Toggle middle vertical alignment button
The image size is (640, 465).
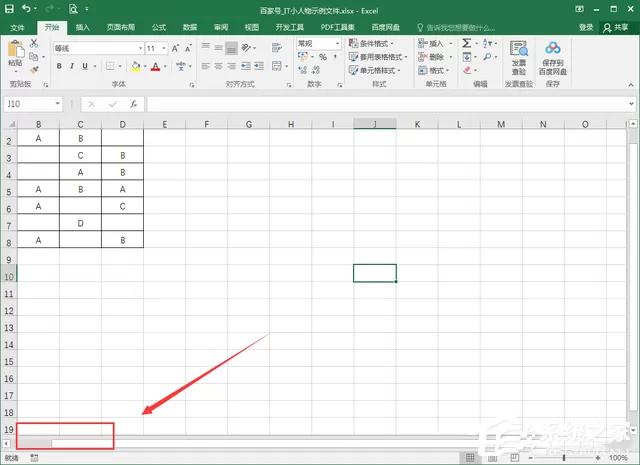click(x=219, y=48)
